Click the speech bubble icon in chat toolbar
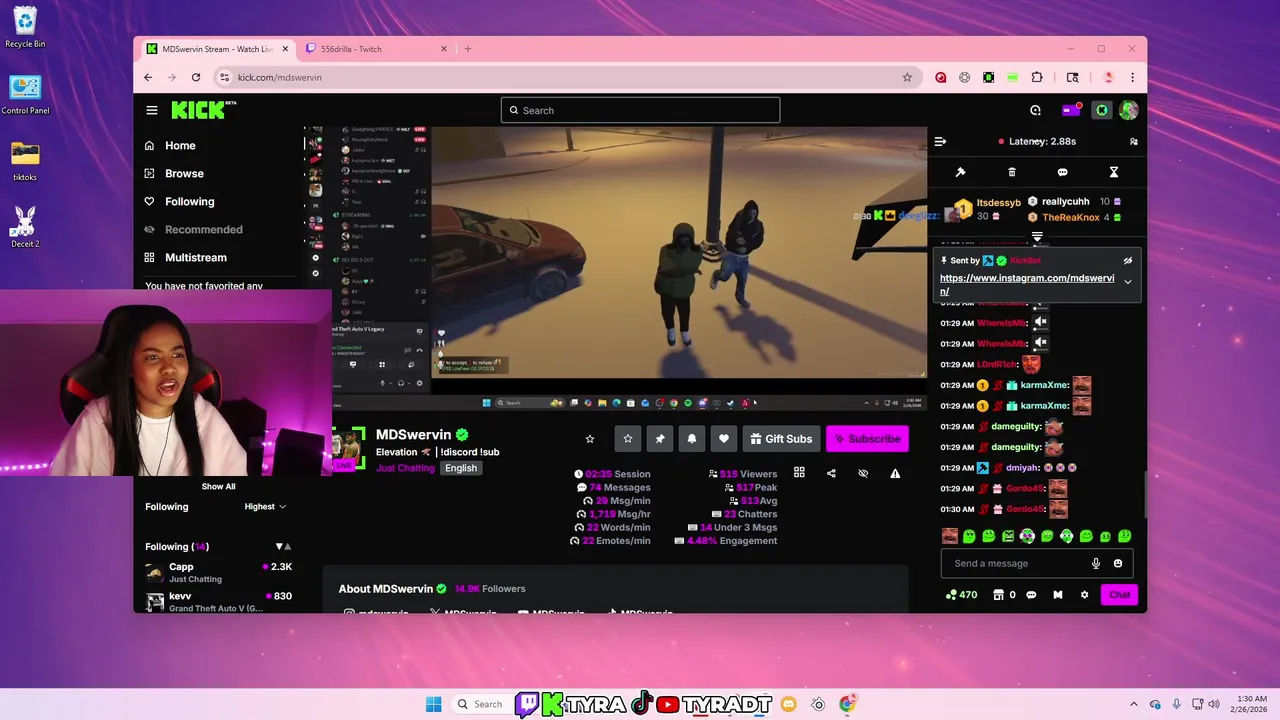 pos(1062,172)
